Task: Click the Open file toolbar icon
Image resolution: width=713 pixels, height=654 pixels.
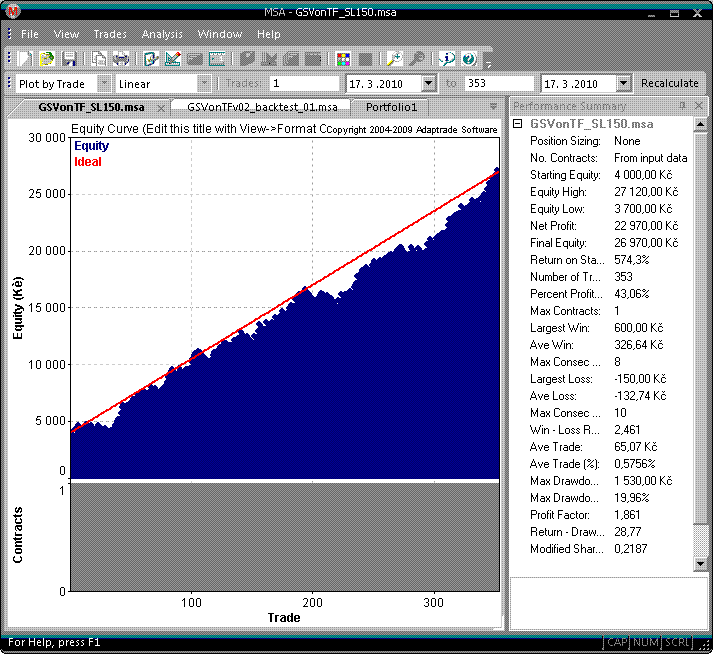Action: point(46,59)
